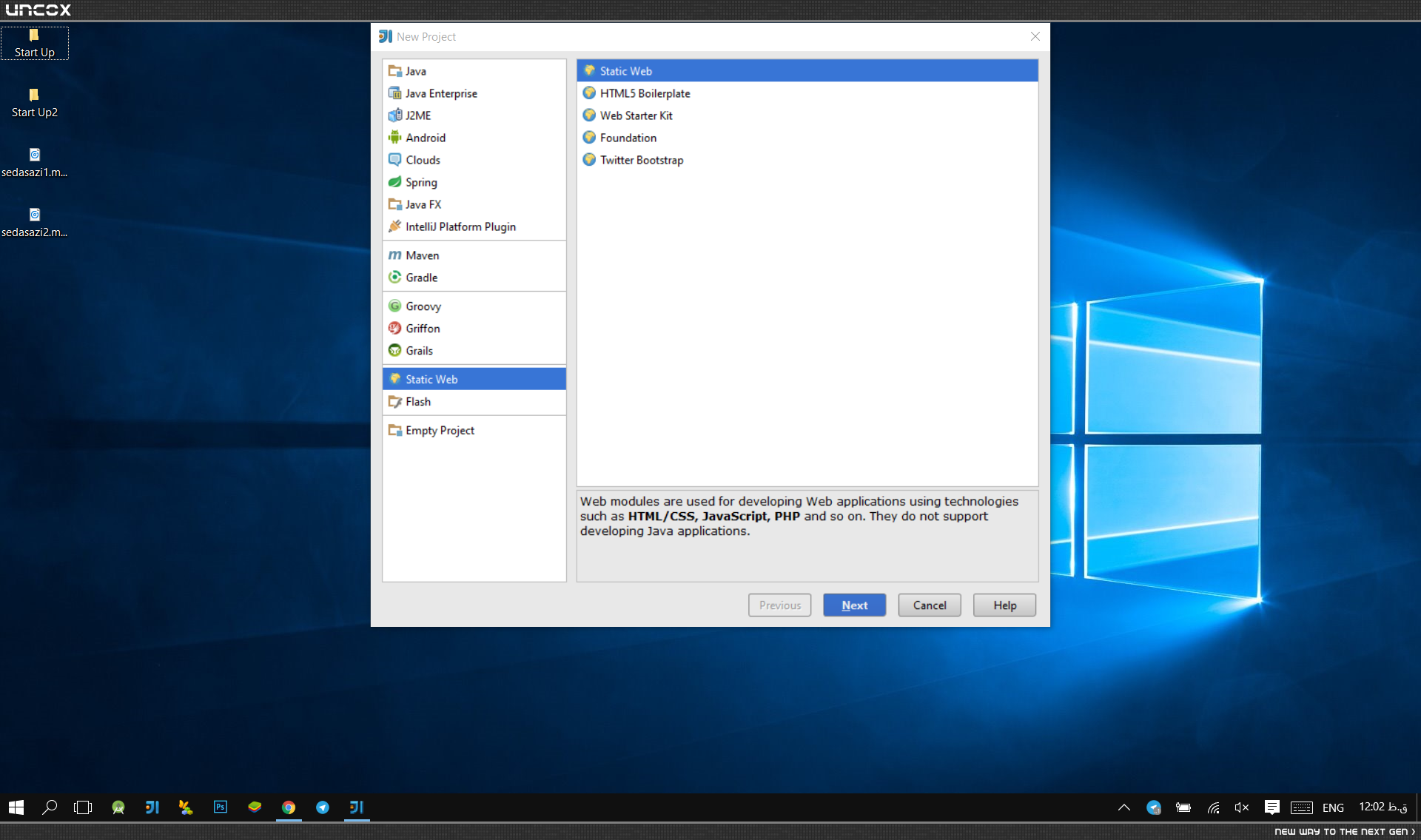Viewport: 1421px width, 840px height.
Task: Select Static Web in left category list
Action: pyautogui.click(x=474, y=379)
